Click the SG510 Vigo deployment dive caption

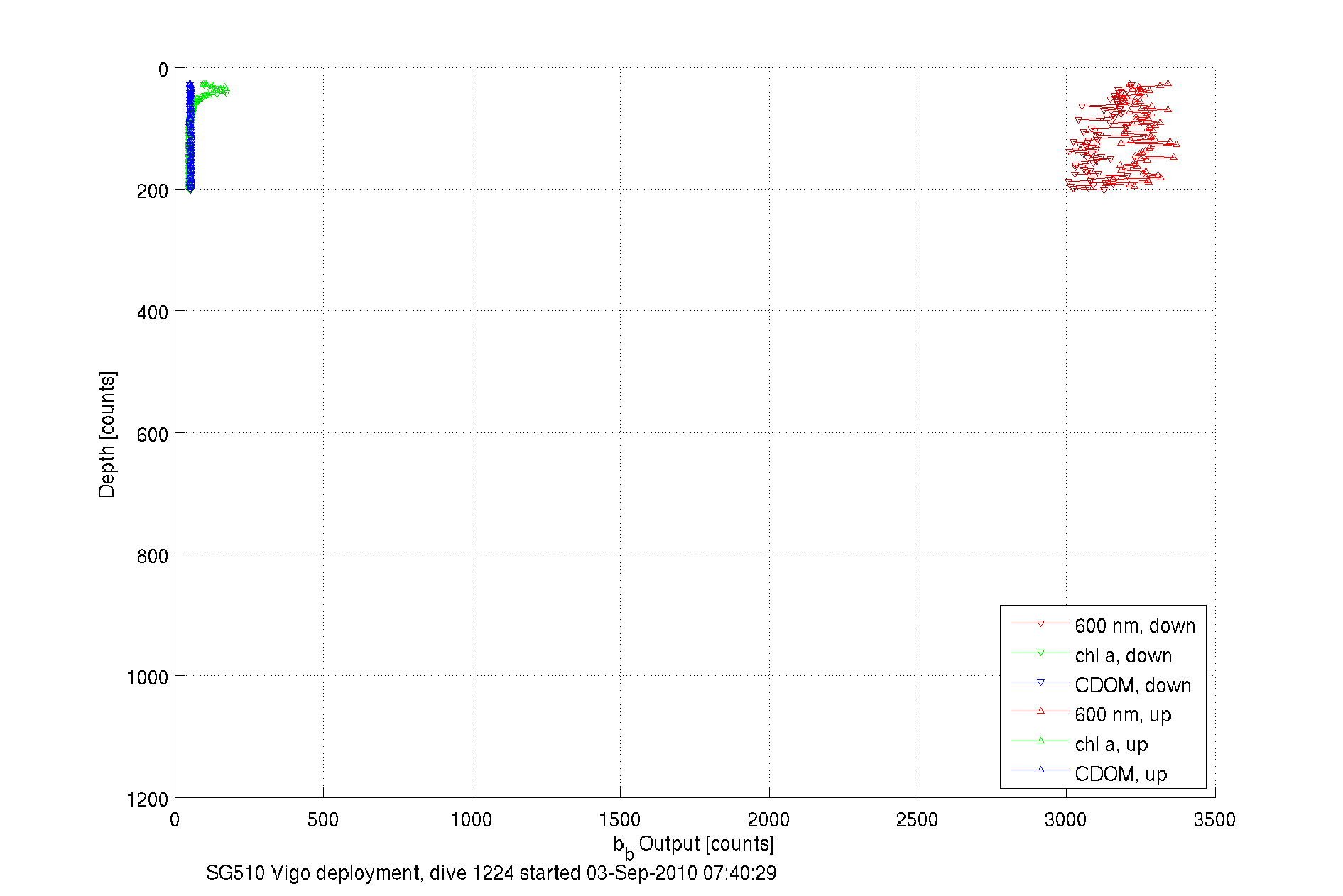491,873
